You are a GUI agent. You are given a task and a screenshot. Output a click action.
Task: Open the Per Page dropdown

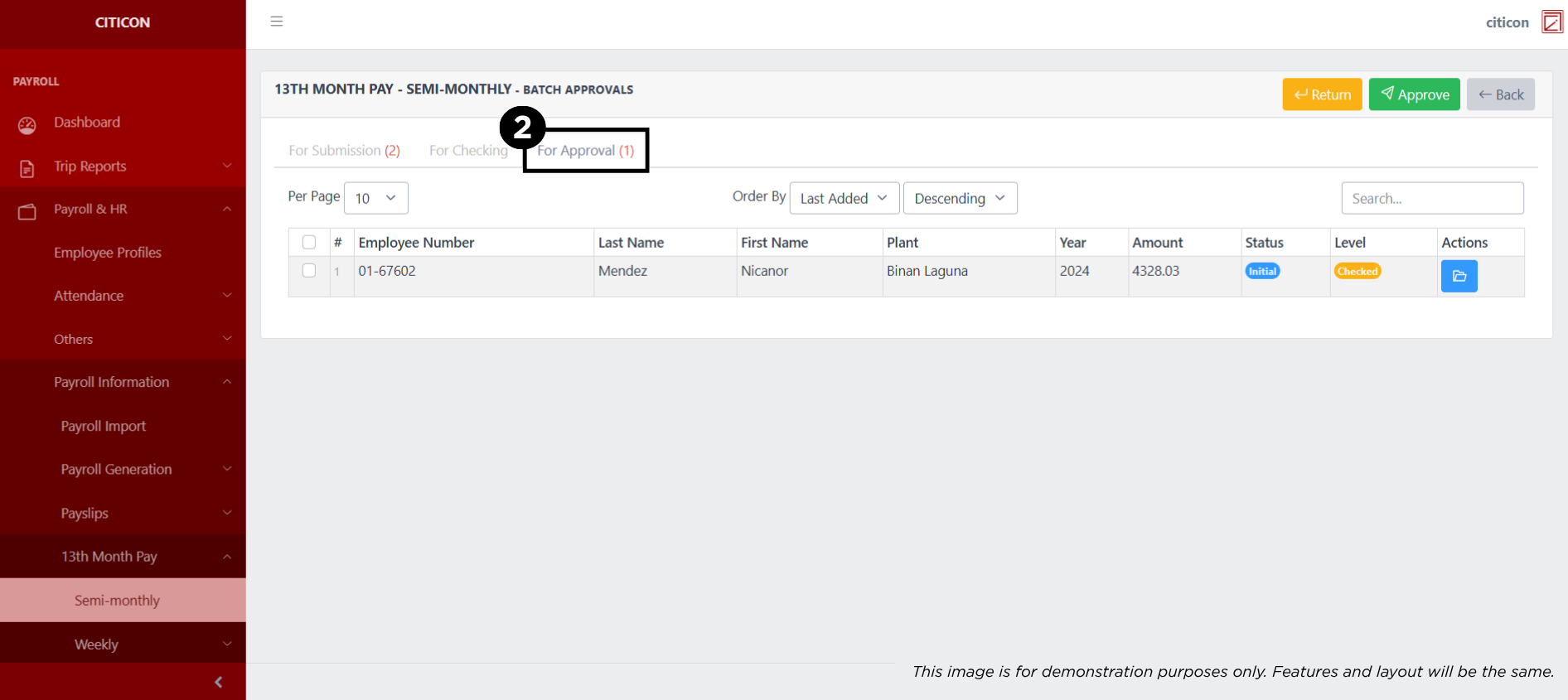click(375, 199)
